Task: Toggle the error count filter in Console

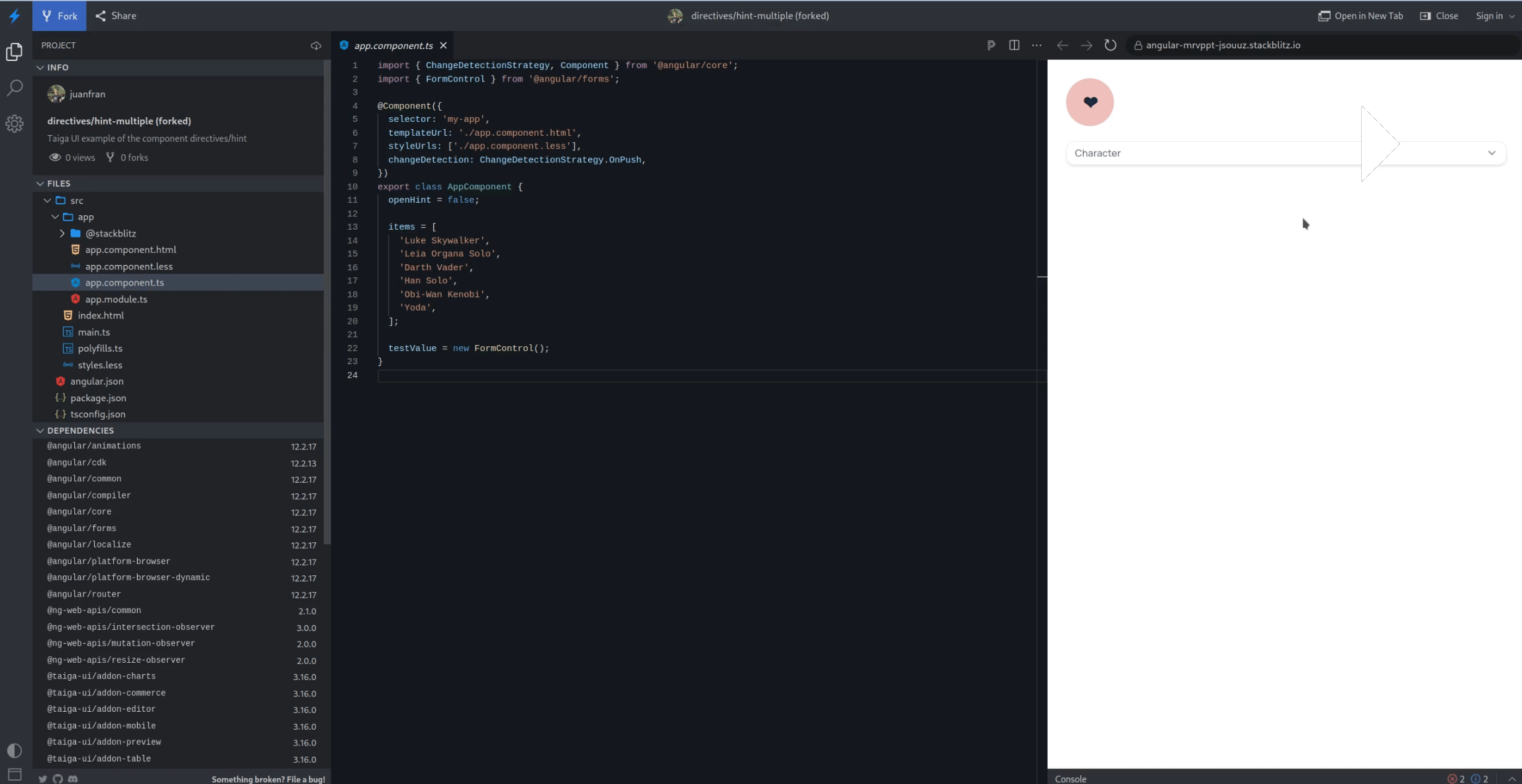Action: coord(1455,779)
